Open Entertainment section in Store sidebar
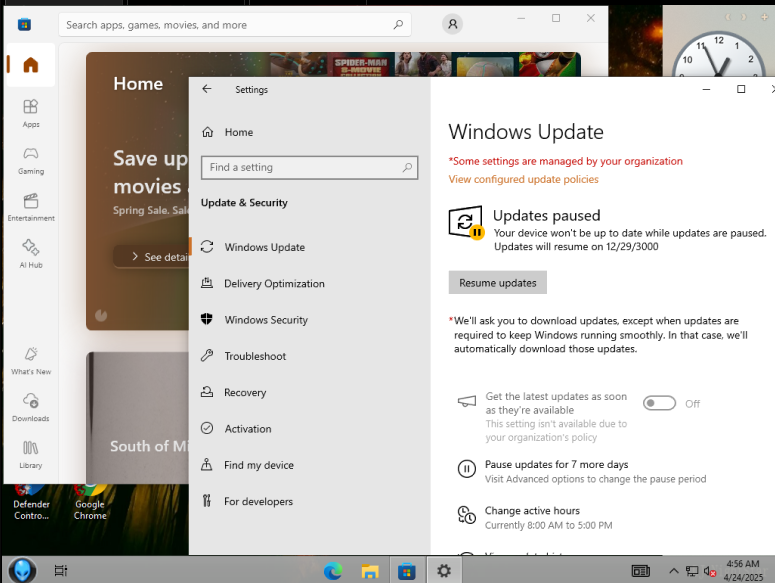775x583 pixels. 31,206
